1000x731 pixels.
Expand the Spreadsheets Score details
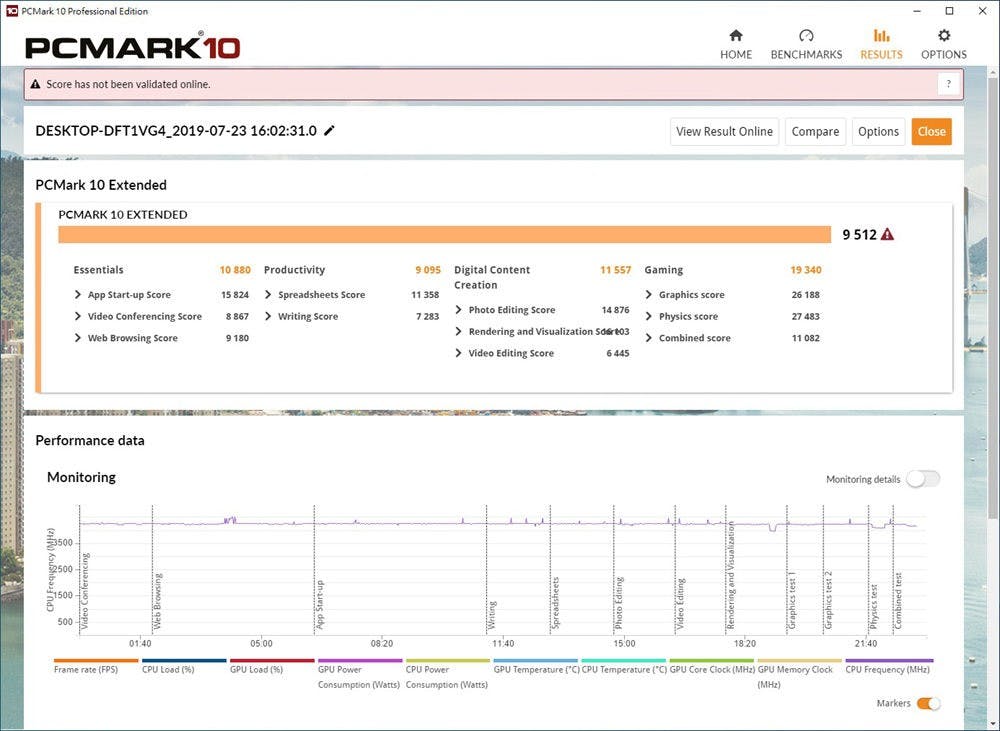[269, 295]
